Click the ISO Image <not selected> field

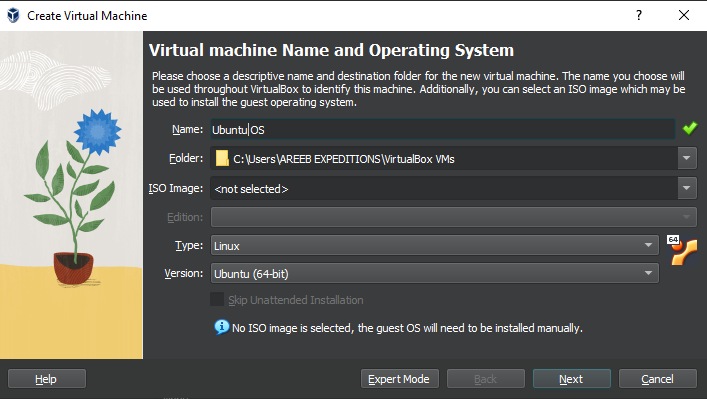pos(444,188)
